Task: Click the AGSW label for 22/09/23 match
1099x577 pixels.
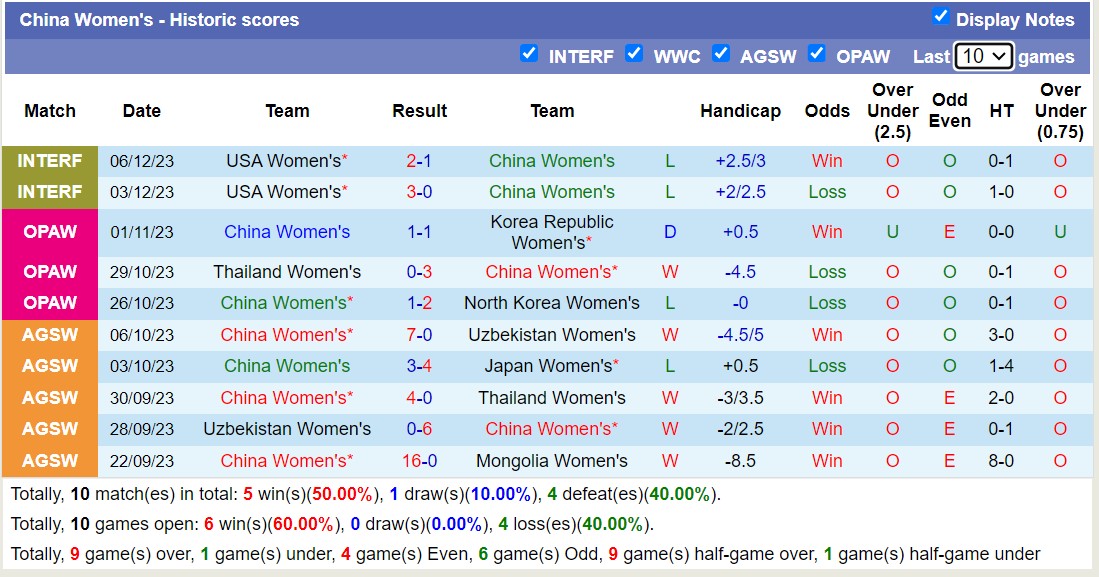Action: pyautogui.click(x=50, y=461)
